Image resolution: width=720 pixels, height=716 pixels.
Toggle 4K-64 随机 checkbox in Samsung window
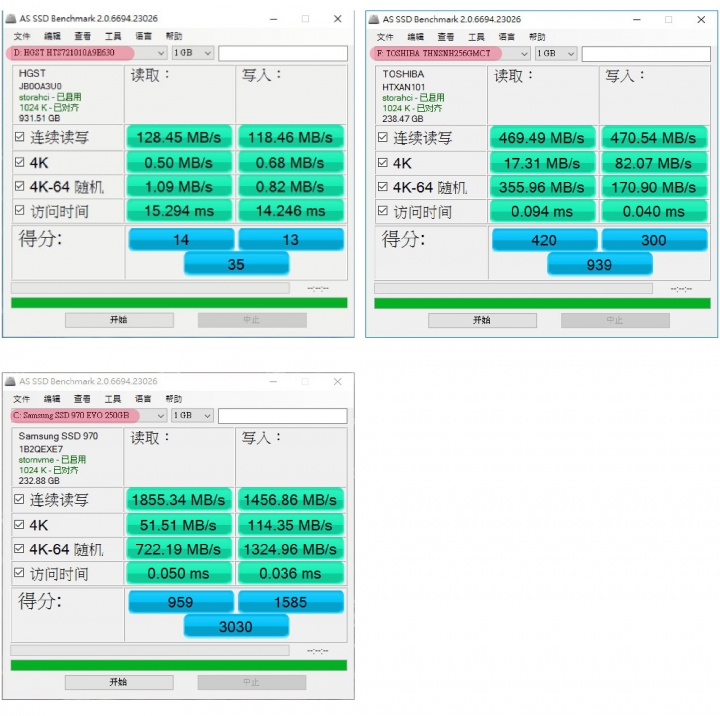(x=19, y=548)
